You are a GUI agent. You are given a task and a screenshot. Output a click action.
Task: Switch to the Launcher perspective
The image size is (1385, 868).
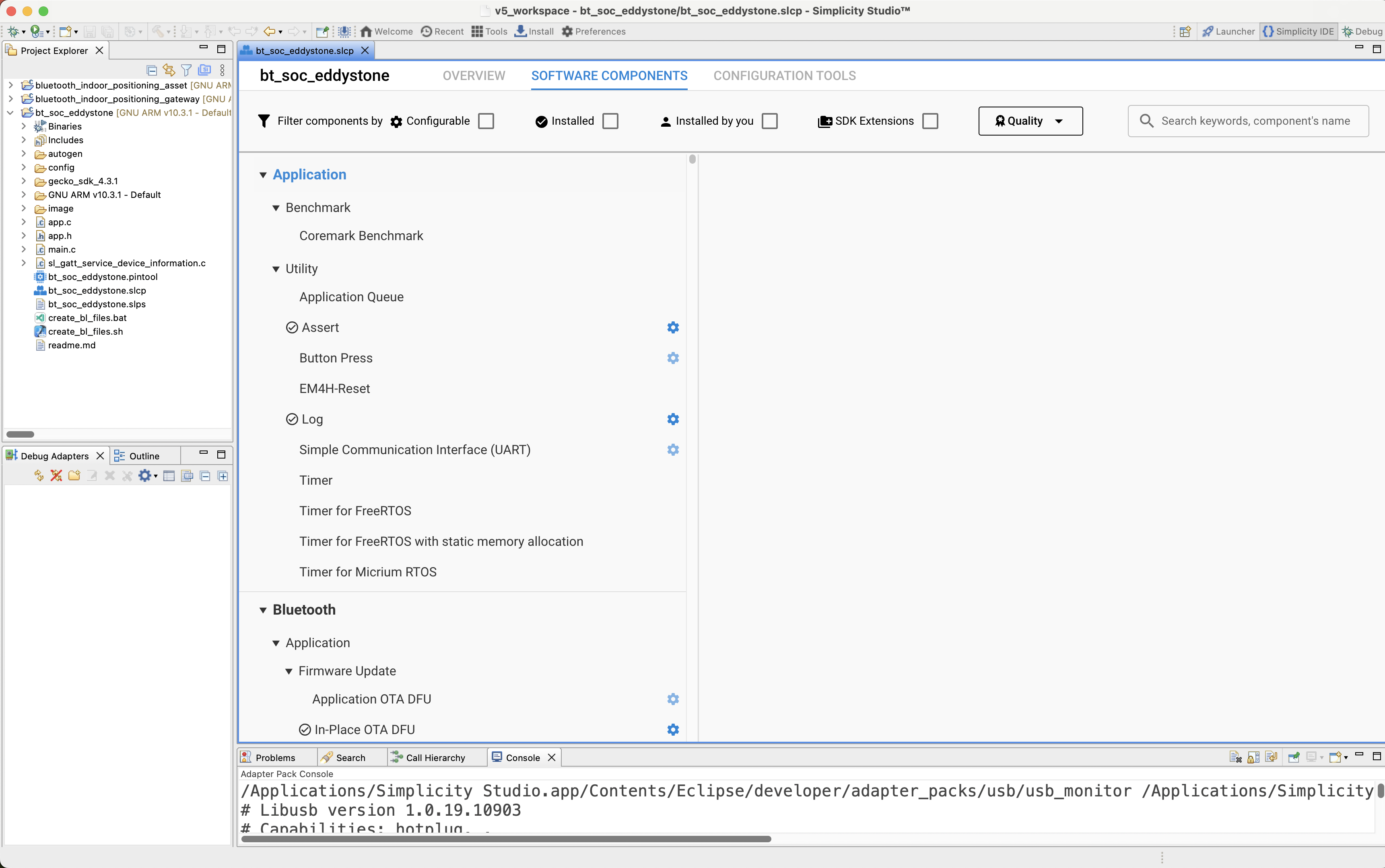coord(1228,31)
